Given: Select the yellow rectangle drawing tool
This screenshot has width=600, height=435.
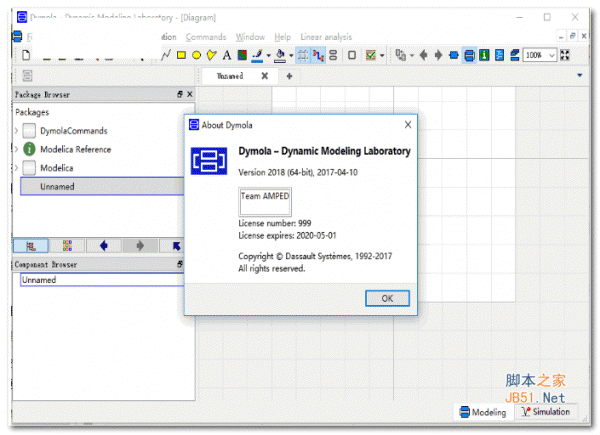Looking at the screenshot, I should click(182, 55).
